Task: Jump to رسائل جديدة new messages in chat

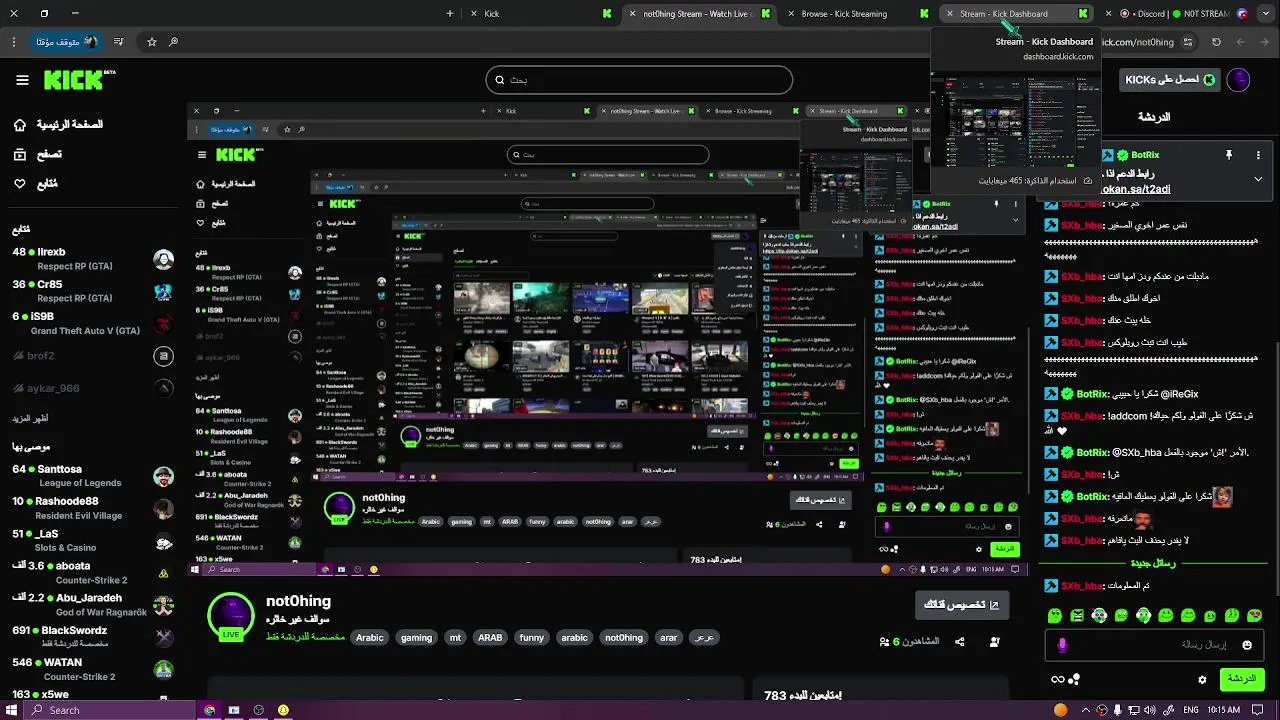Action: (x=1151, y=564)
